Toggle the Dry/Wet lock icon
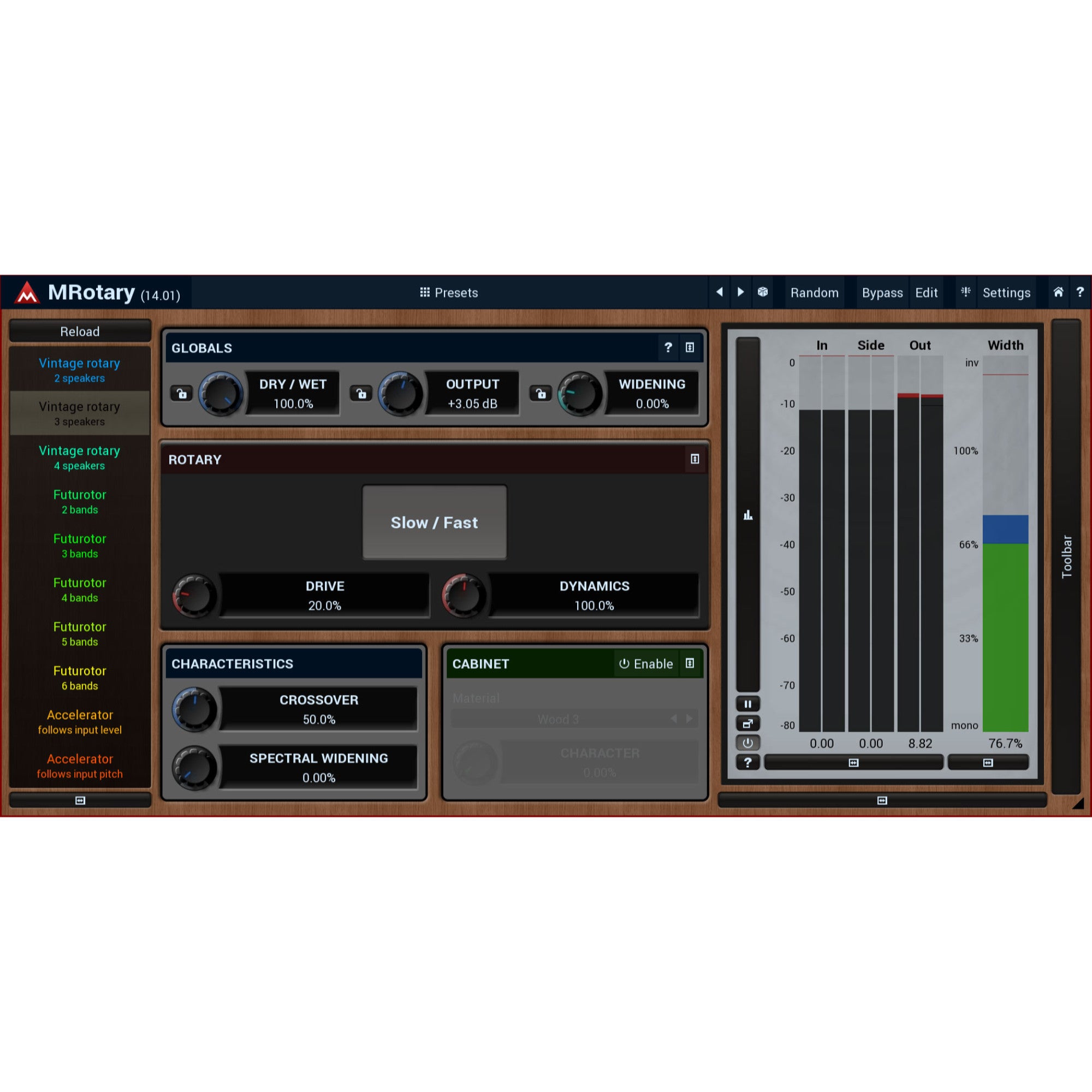The image size is (1092, 1092). tap(181, 393)
